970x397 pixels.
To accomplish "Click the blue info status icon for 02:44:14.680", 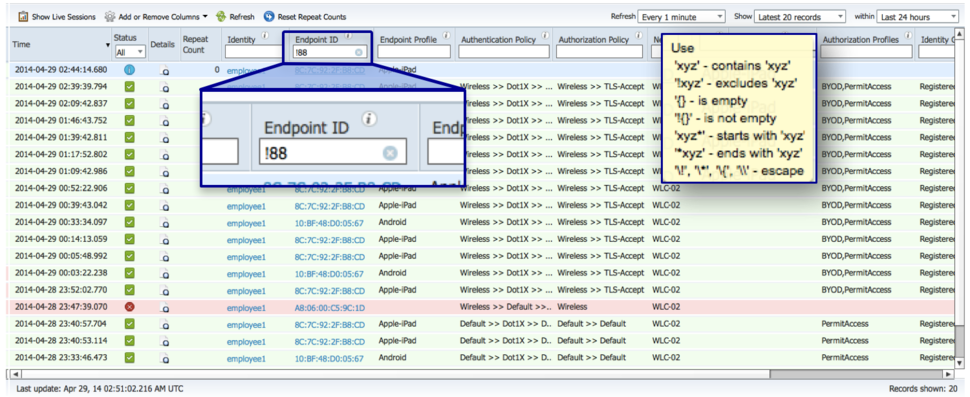I will tap(129, 70).
